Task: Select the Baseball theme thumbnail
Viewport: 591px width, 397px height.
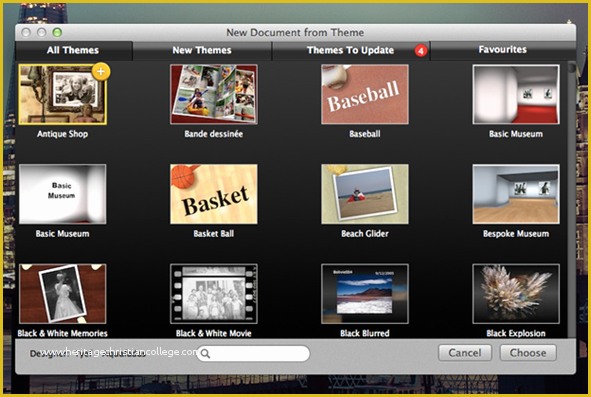Action: [365, 94]
